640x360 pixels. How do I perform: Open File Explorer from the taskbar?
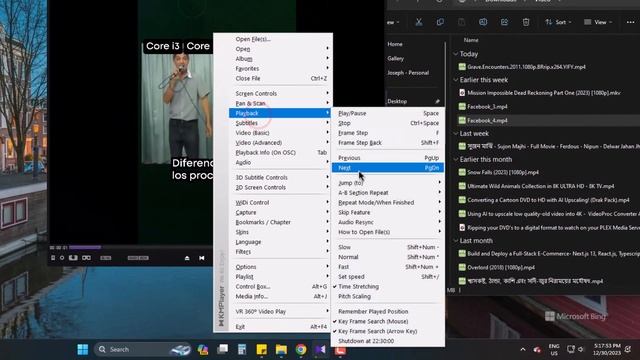click(281, 349)
